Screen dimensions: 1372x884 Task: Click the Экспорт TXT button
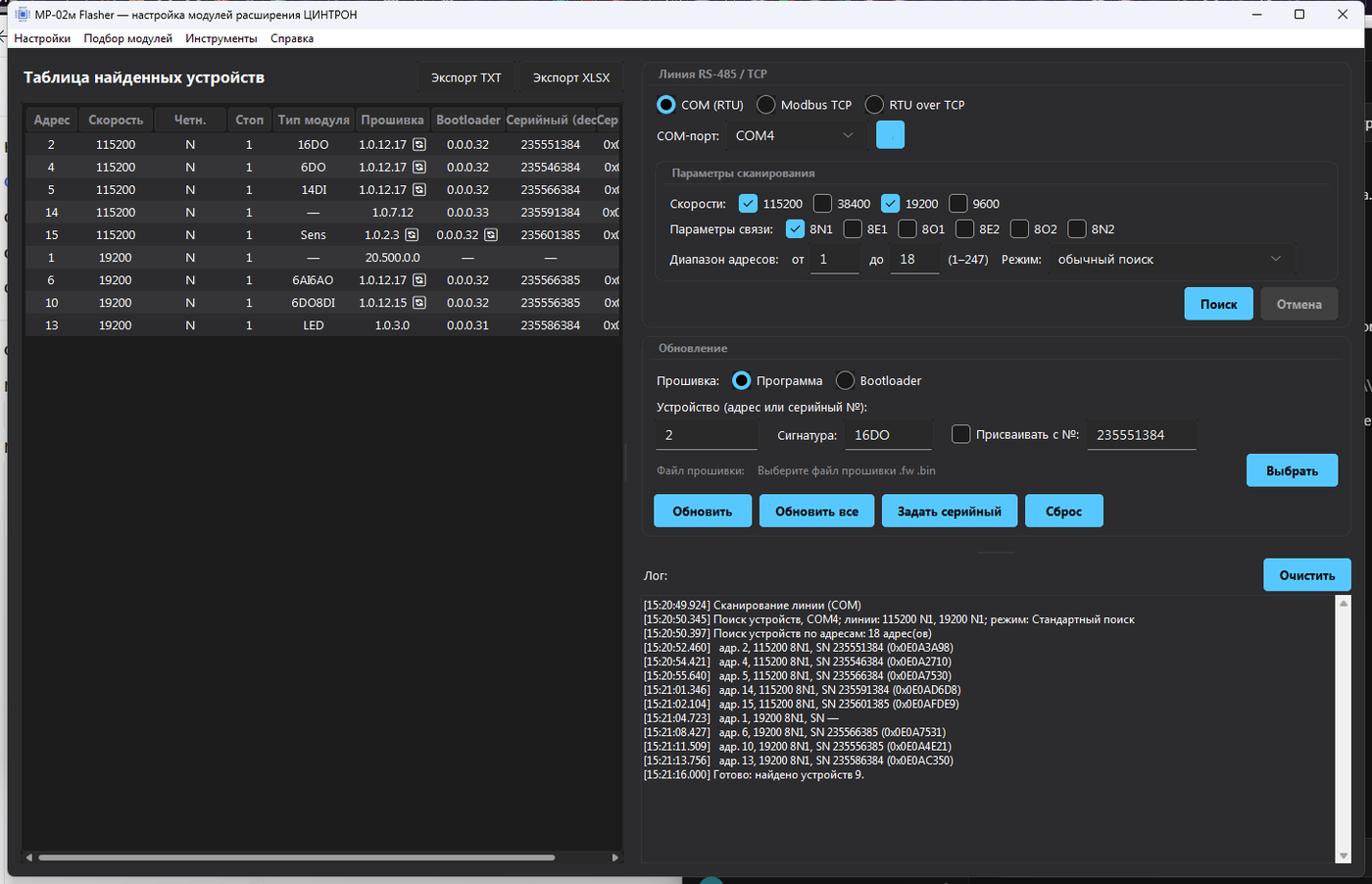point(466,77)
